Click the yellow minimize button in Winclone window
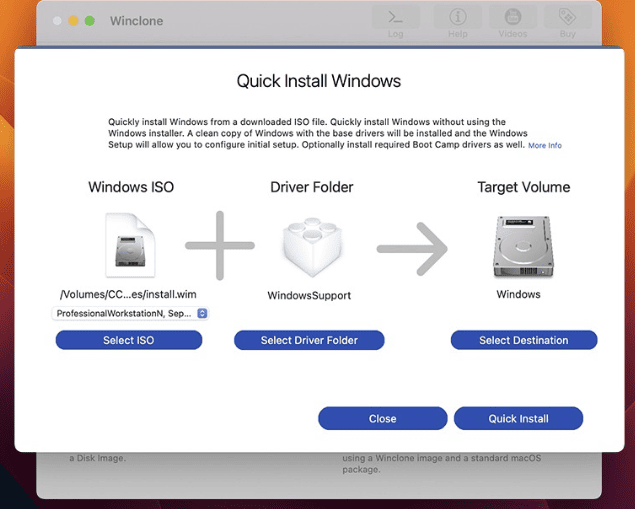The height and width of the screenshot is (509, 635). pos(73,21)
